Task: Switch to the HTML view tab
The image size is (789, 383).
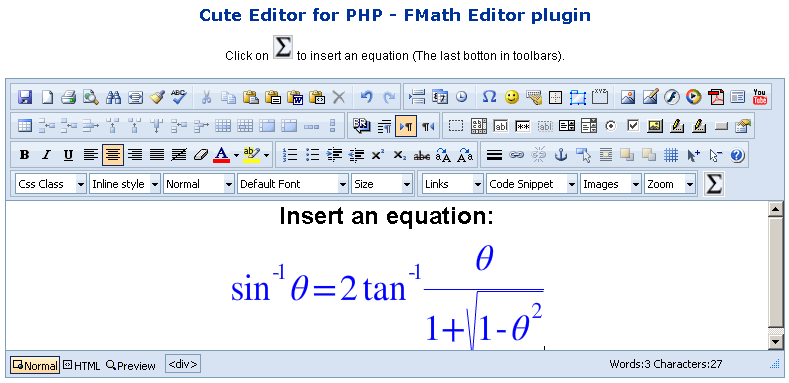Action: pyautogui.click(x=82, y=365)
